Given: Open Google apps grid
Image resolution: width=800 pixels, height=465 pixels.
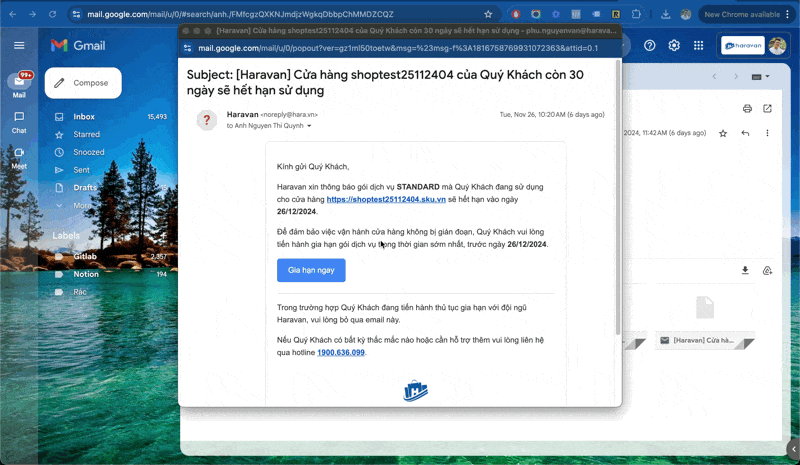Looking at the screenshot, I should tap(698, 45).
